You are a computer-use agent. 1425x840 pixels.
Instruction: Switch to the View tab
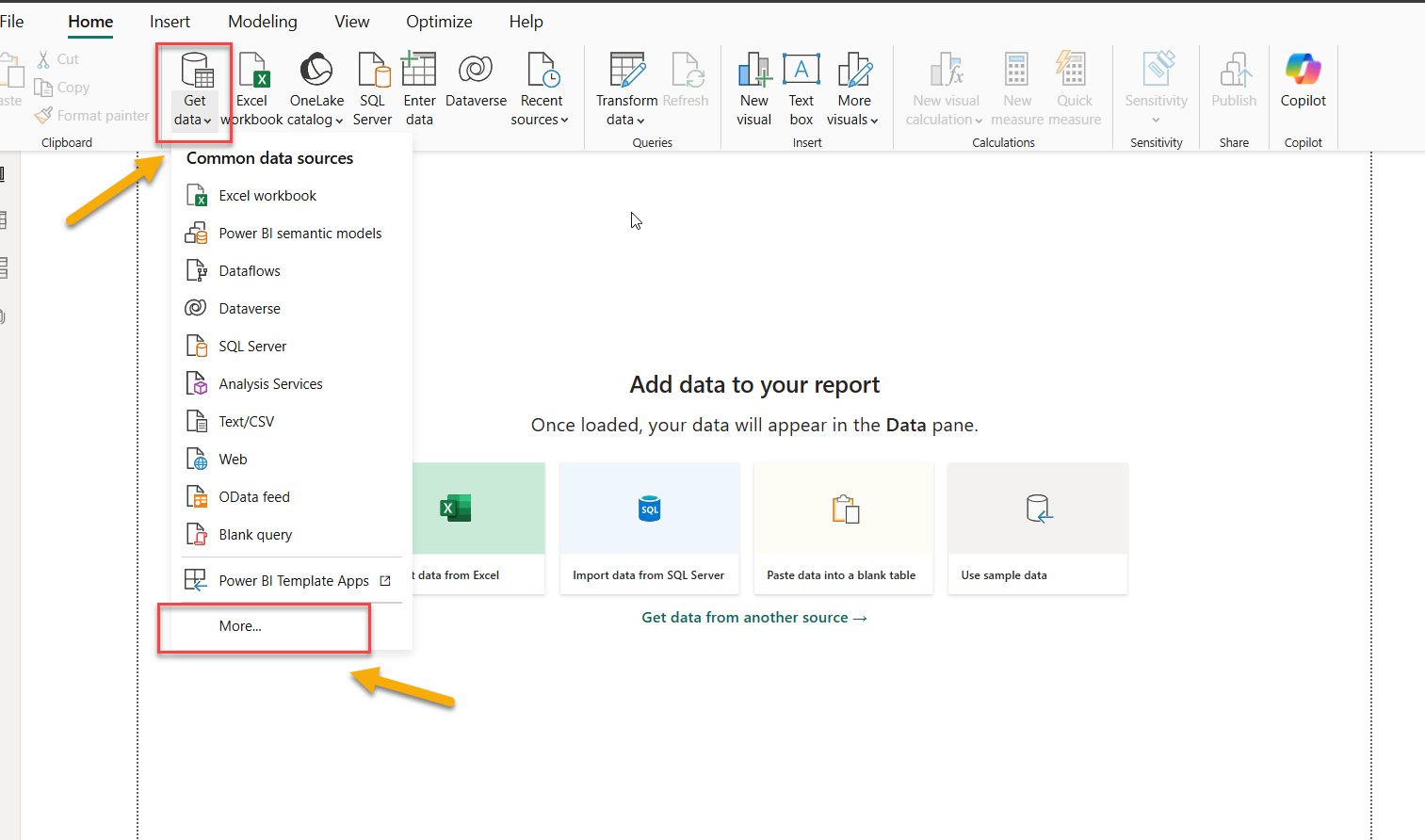352,21
